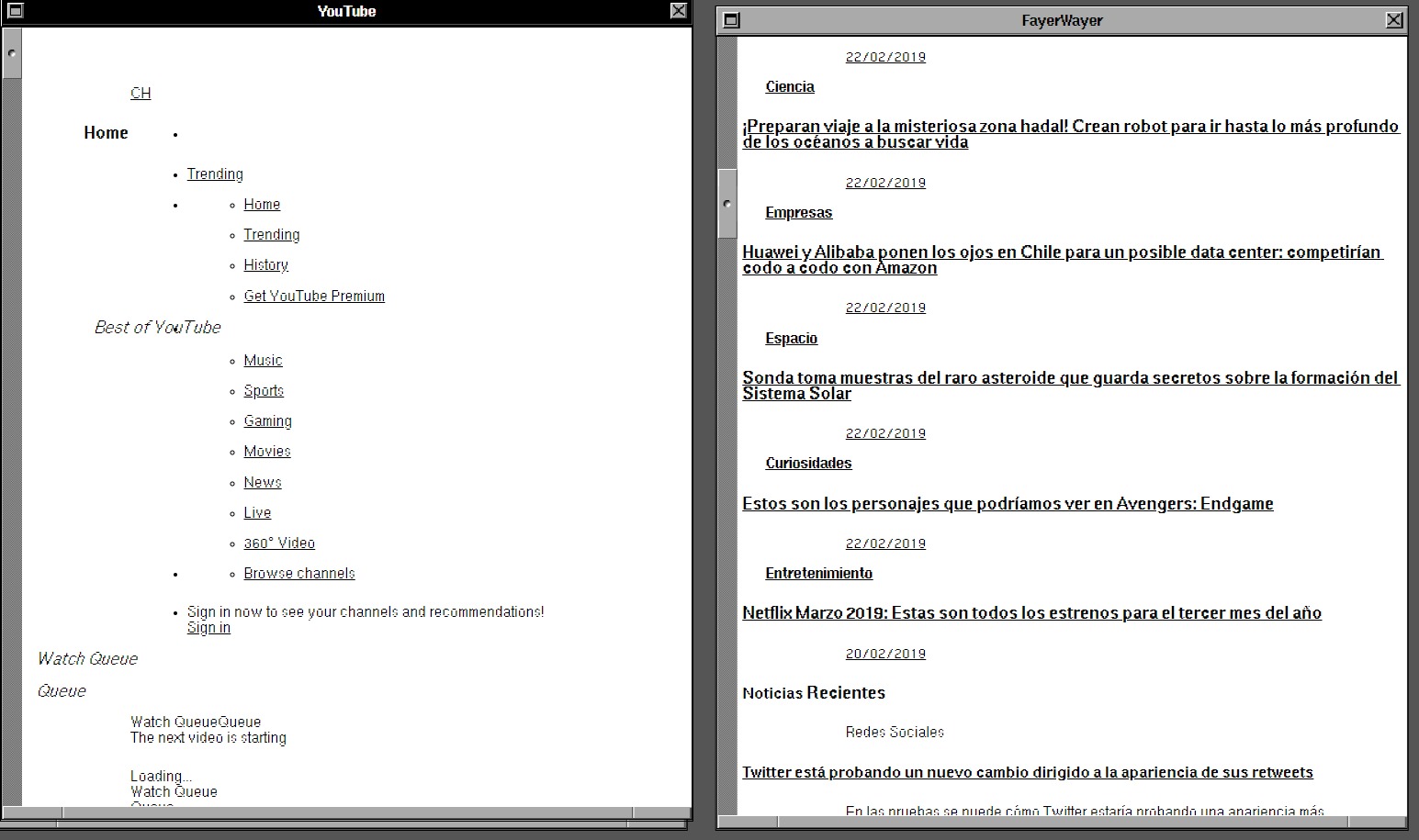Open the Live category link
Viewport: 1419px width, 840px height.
point(257,512)
